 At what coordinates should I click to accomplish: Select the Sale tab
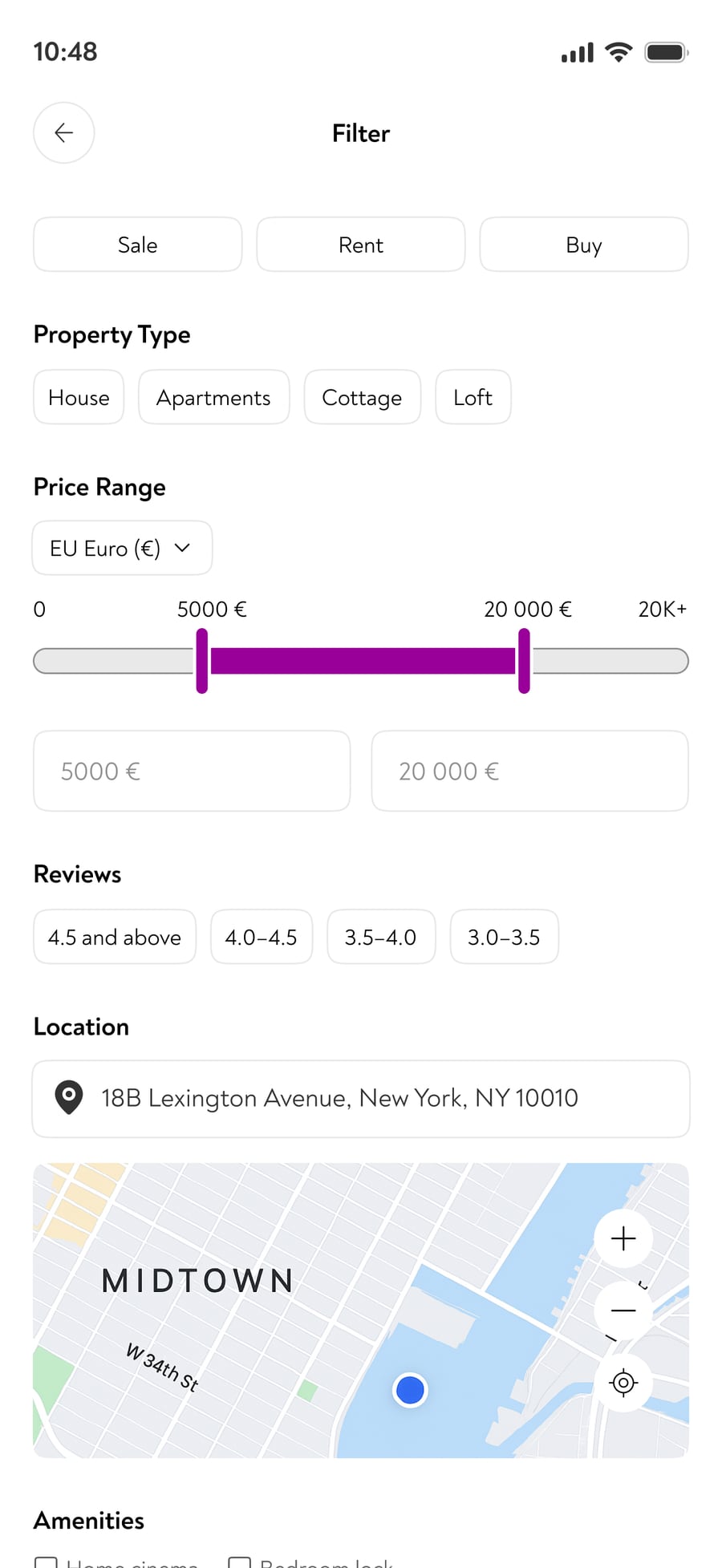coord(138,245)
